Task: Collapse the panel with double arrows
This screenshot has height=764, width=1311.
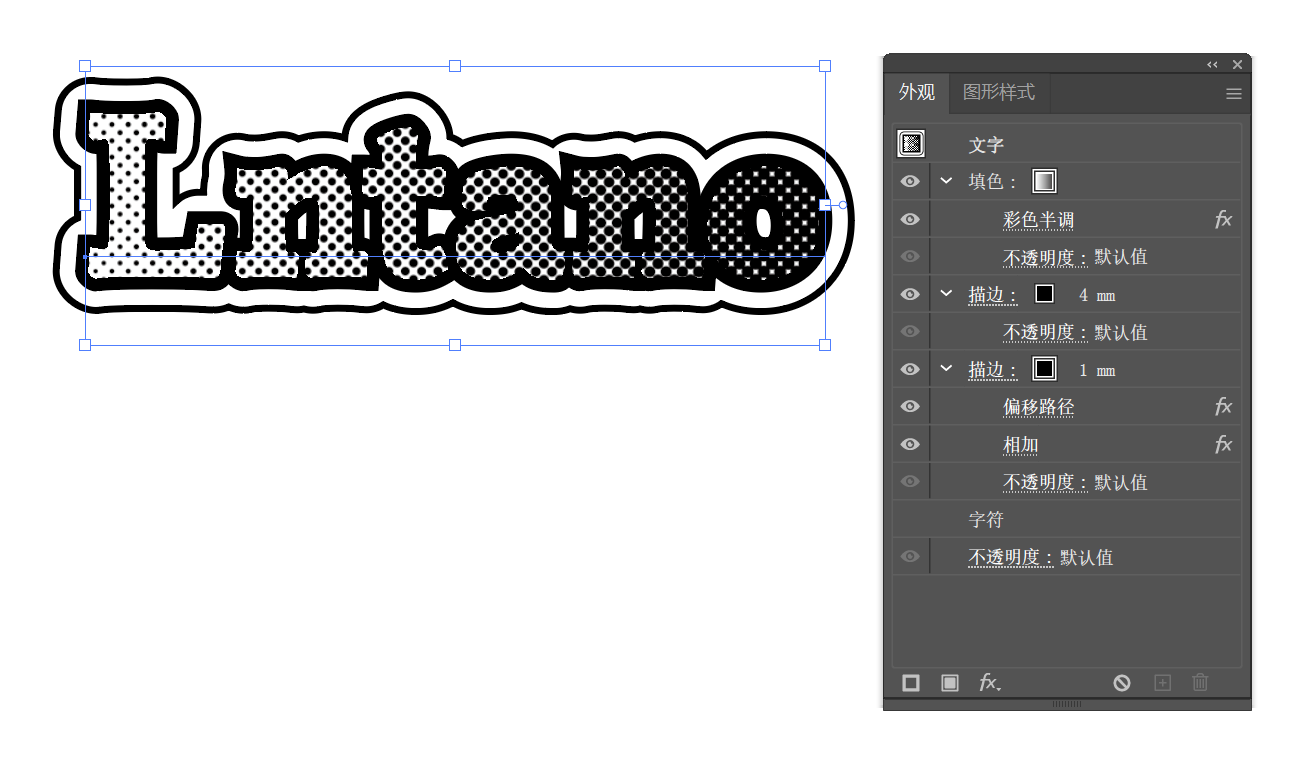Action: click(1212, 64)
